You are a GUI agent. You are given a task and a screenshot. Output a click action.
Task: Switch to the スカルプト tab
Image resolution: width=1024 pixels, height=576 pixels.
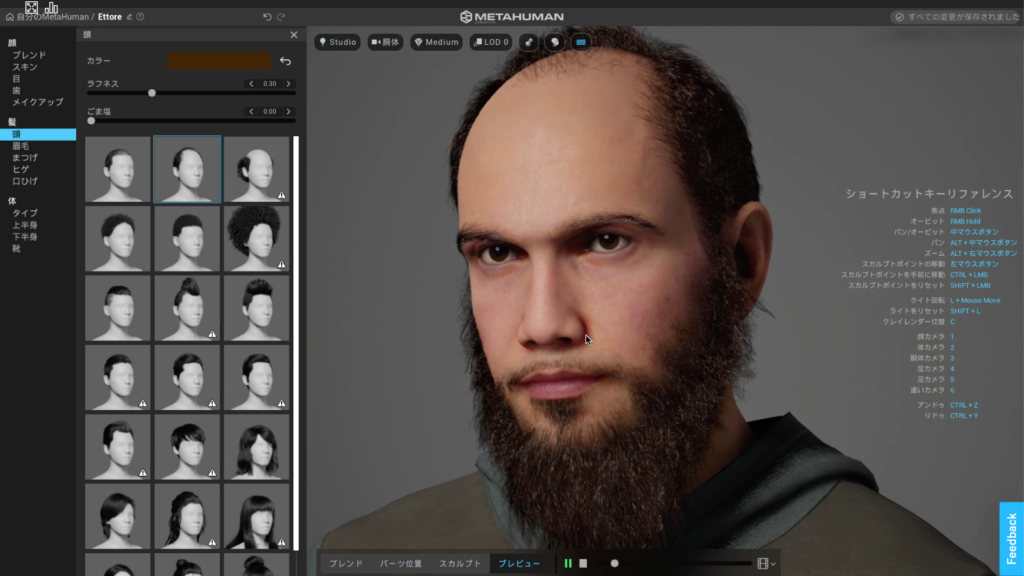[460, 563]
